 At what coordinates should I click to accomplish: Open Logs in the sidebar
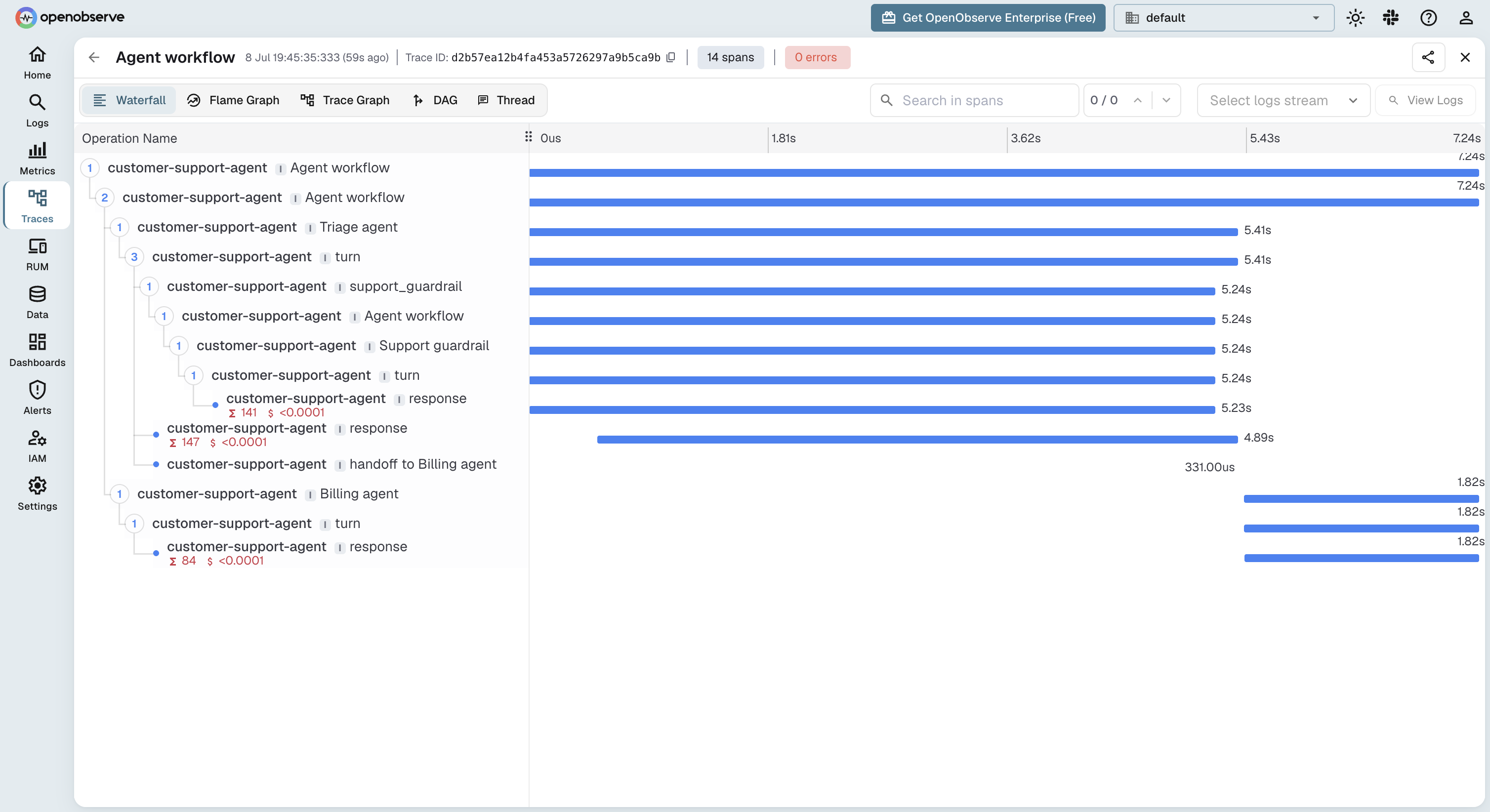pos(37,111)
